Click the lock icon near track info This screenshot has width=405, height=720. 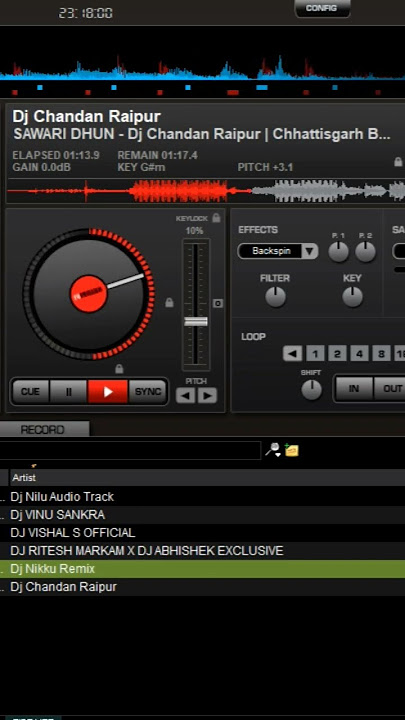(x=398, y=161)
